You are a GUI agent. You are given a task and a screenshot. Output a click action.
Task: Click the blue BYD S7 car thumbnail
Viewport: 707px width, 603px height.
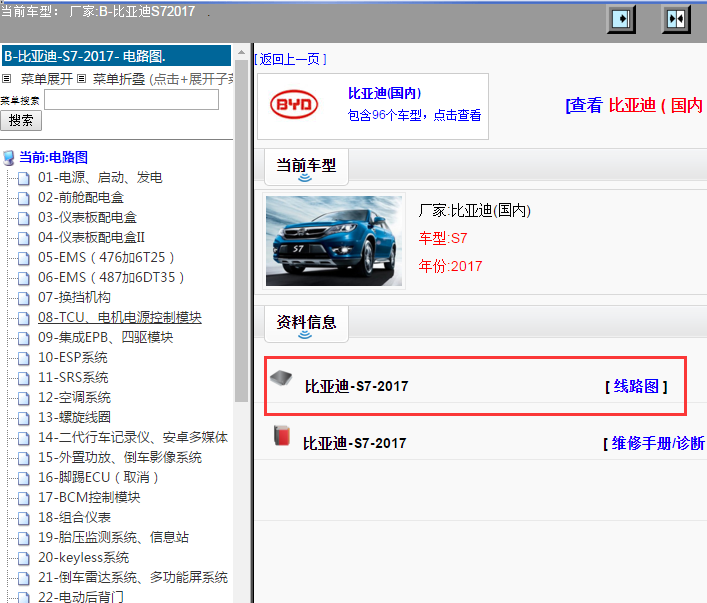[x=334, y=241]
